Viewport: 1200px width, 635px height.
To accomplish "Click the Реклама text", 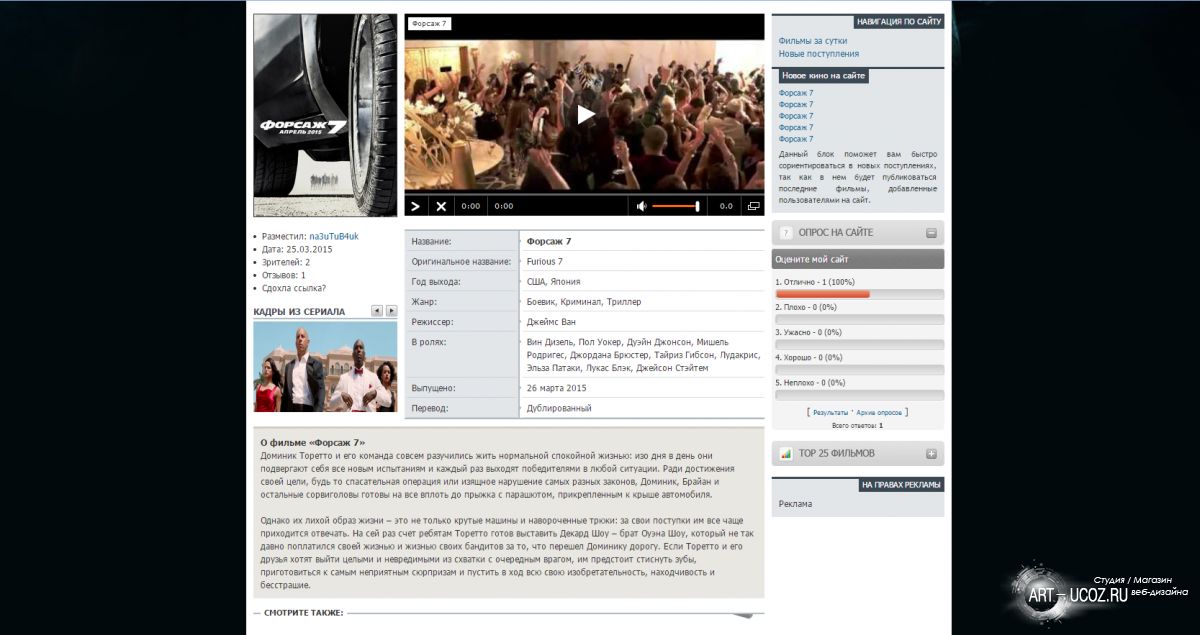I will pyautogui.click(x=796, y=504).
